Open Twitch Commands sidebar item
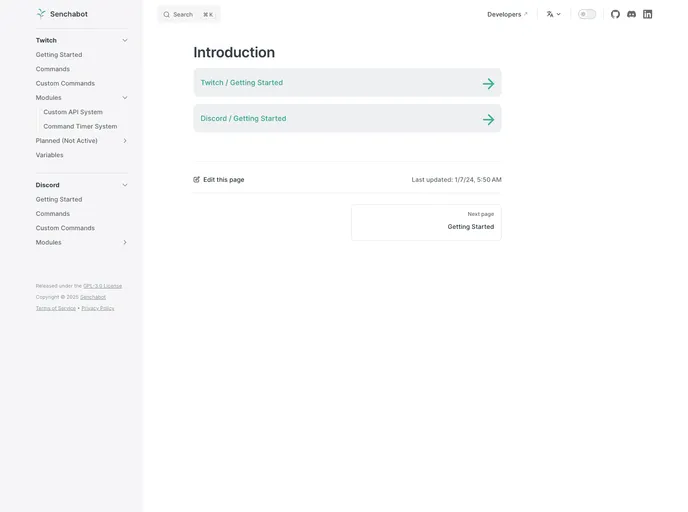The height and width of the screenshot is (512, 688). click(53, 69)
